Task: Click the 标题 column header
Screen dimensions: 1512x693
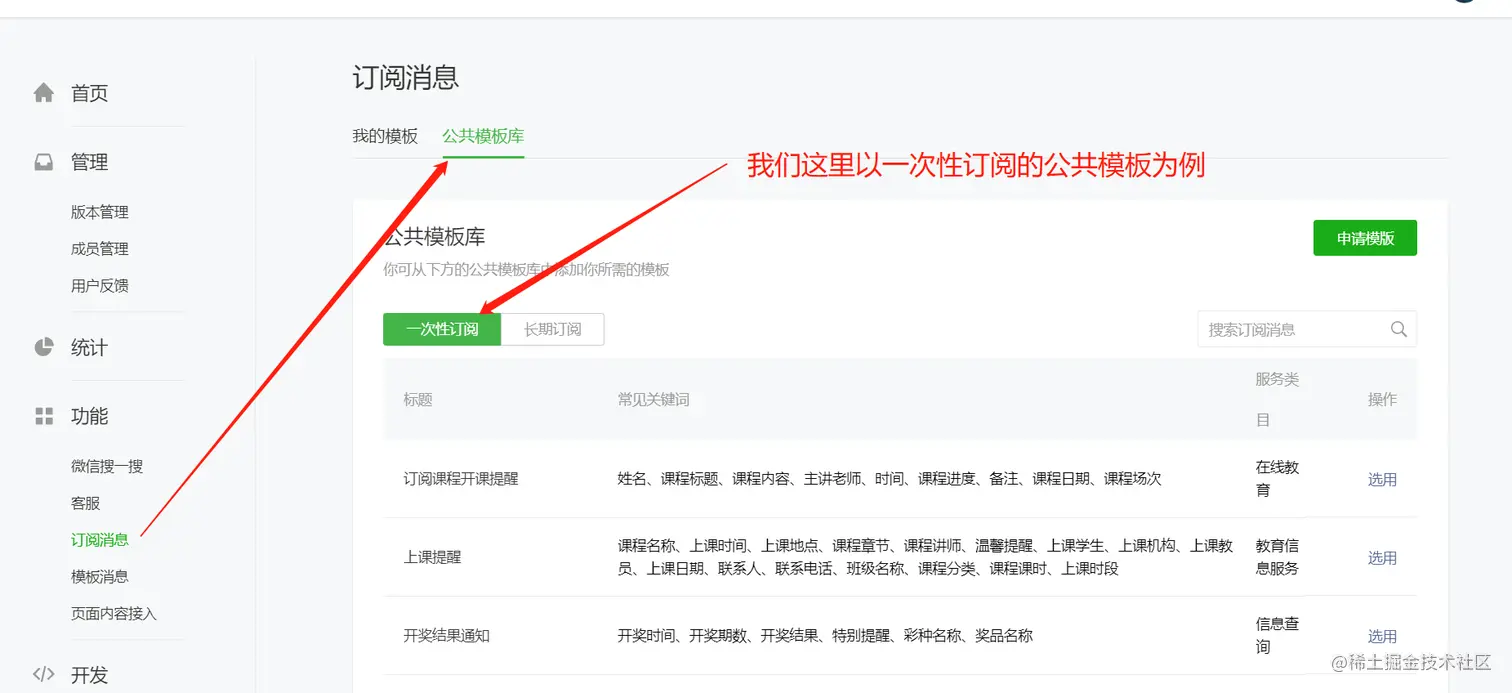Action: pos(418,399)
